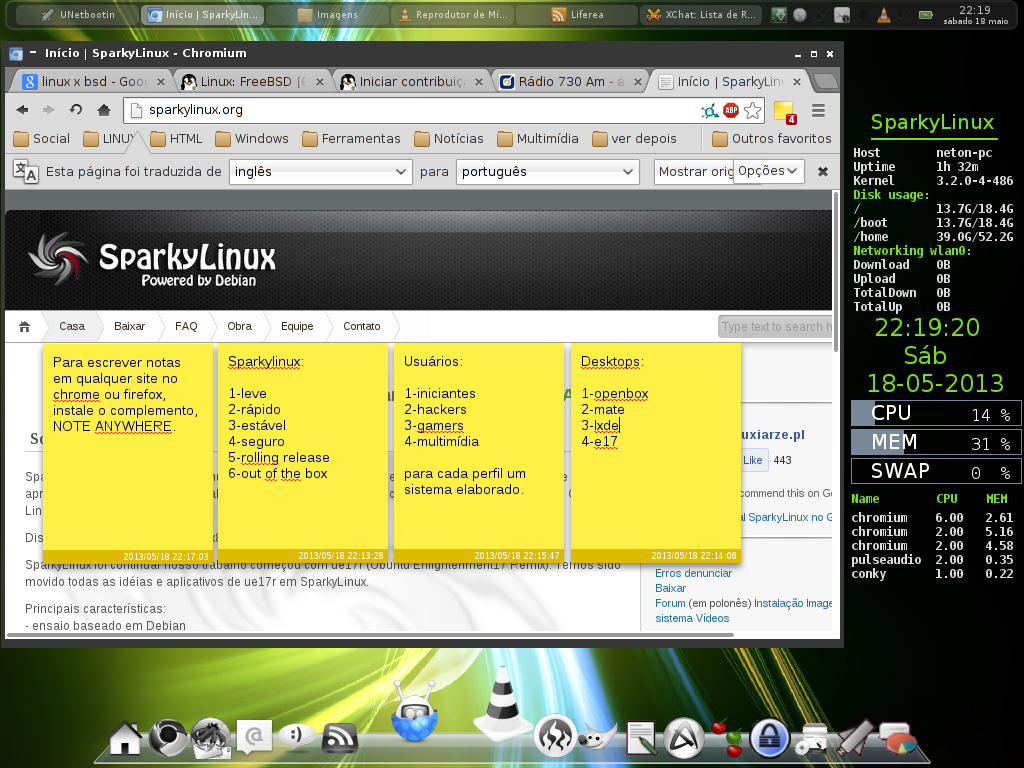Click the home folder dock icon
The width and height of the screenshot is (1024, 768).
point(125,738)
